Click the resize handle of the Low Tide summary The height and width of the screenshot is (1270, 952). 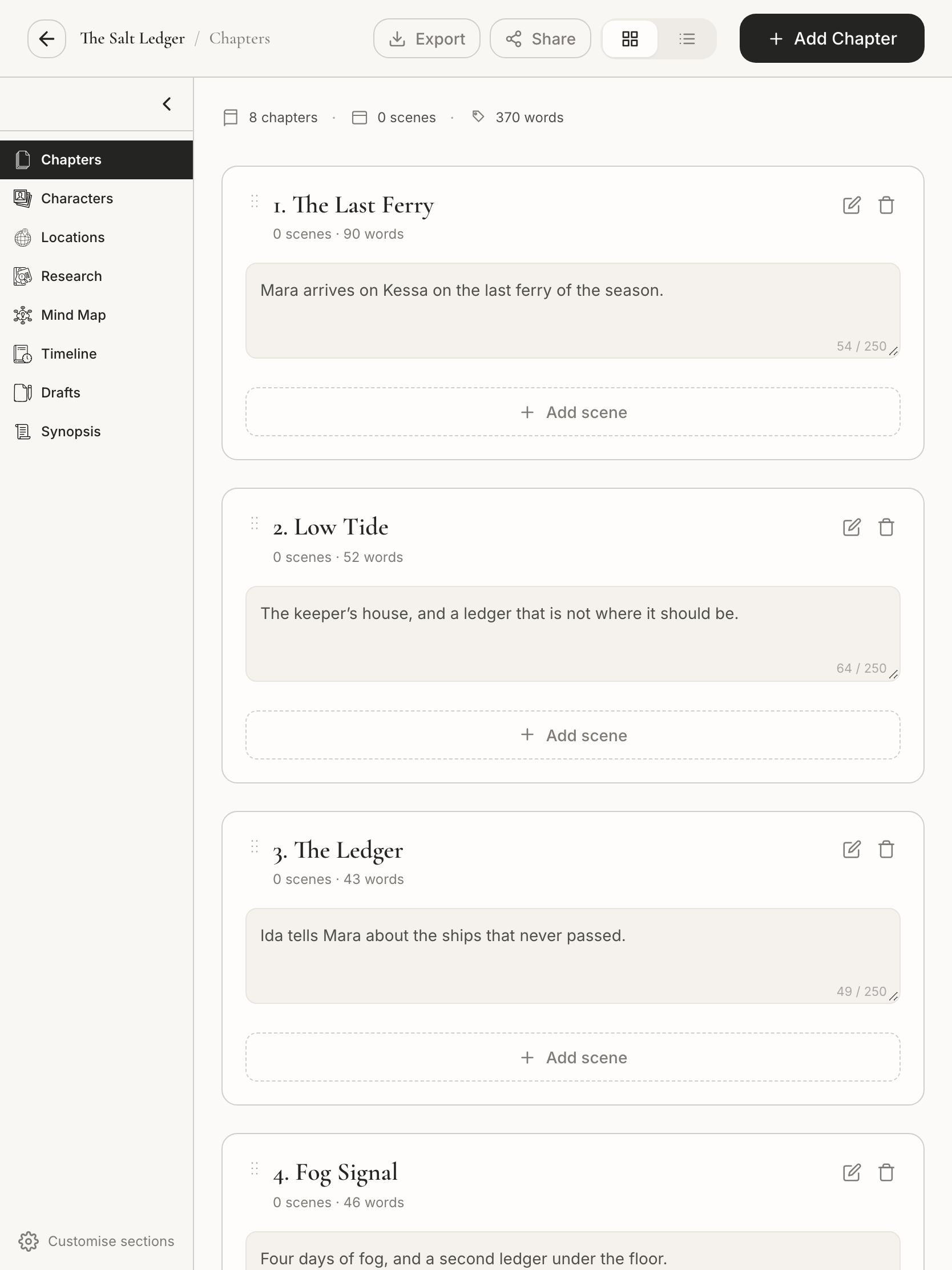tap(893, 674)
